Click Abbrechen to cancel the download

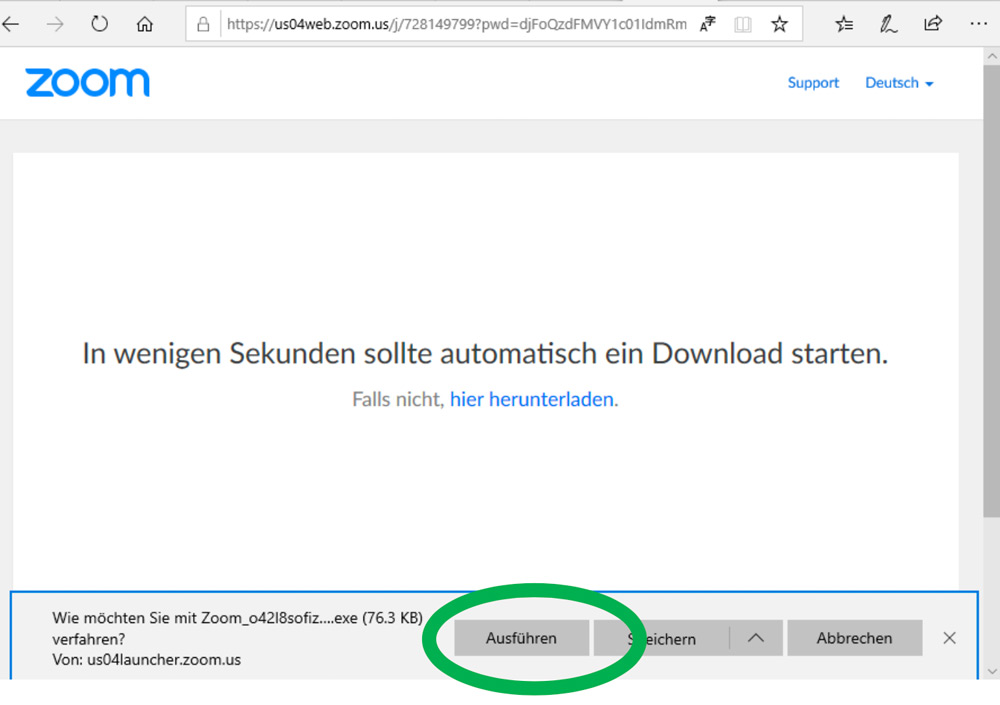855,638
